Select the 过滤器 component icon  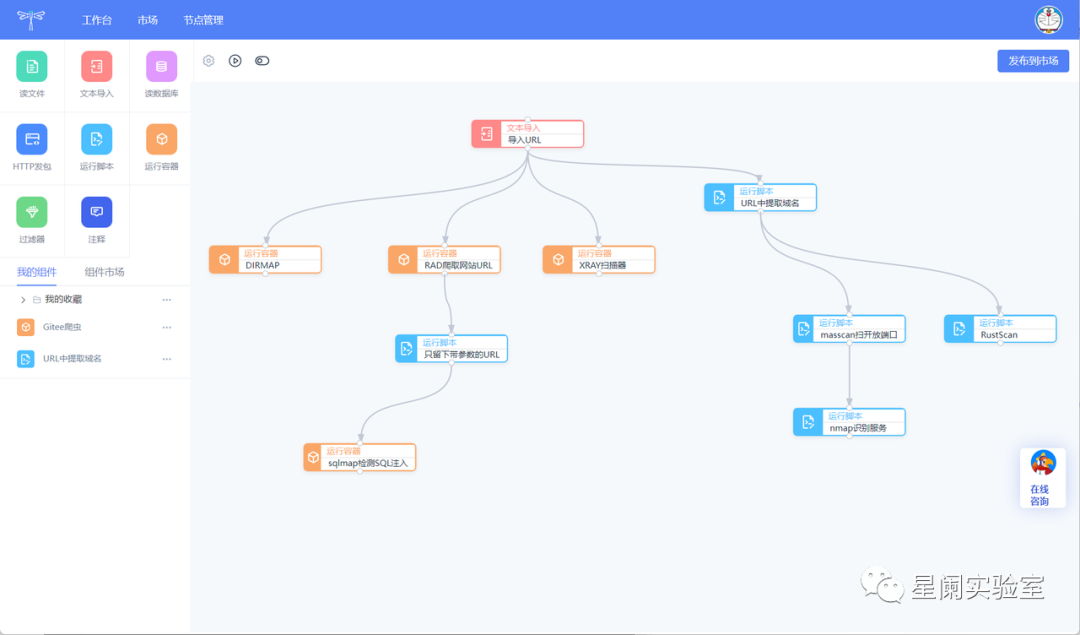pyautogui.click(x=32, y=212)
